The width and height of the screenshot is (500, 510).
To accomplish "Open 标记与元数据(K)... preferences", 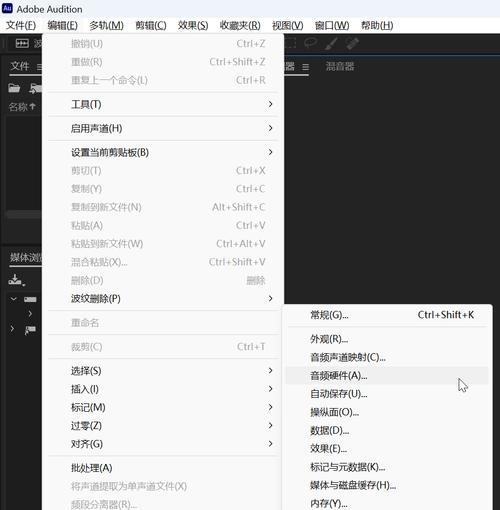I will pos(387,467).
